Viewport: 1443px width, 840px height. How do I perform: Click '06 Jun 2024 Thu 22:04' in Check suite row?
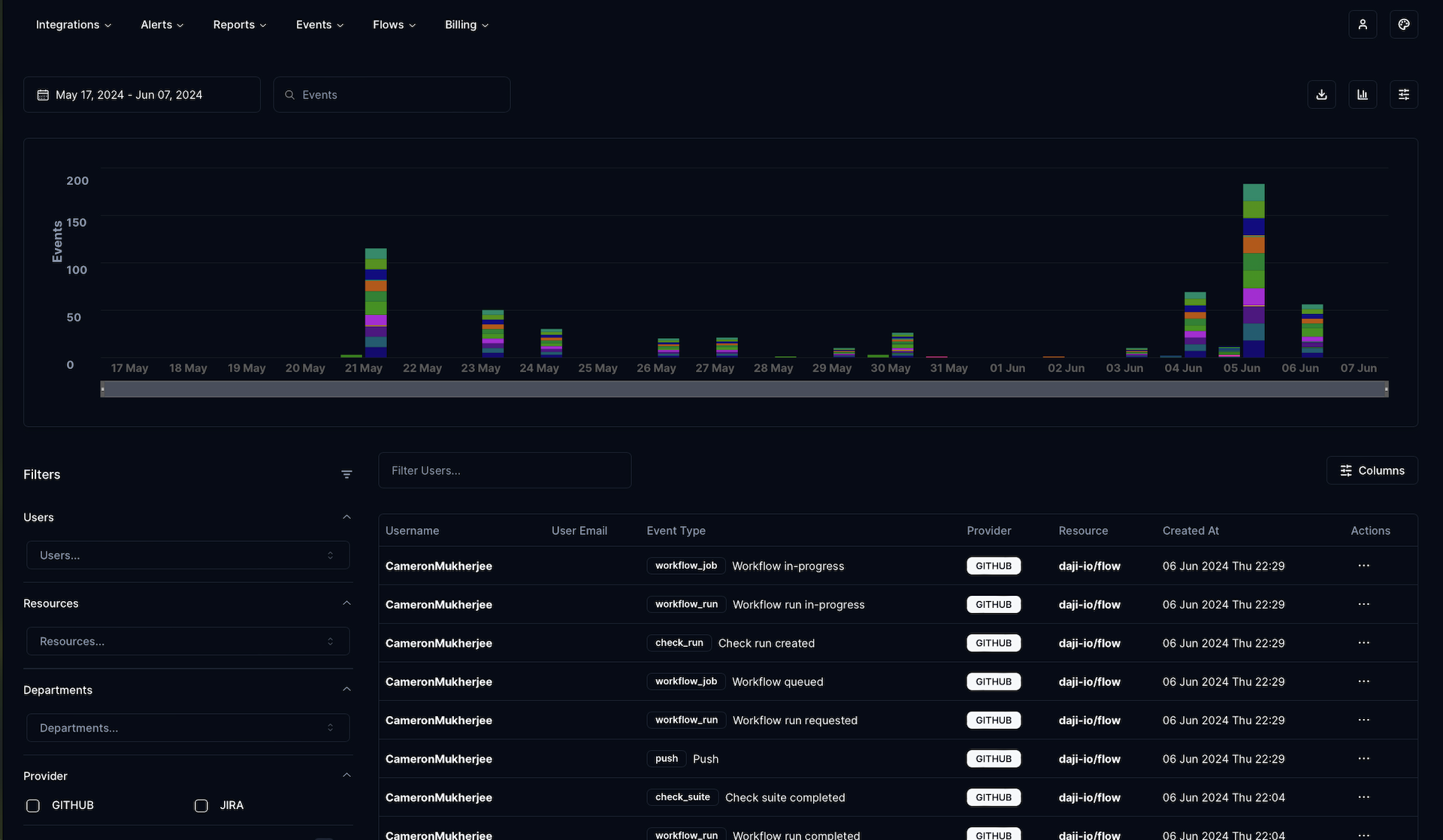point(1224,797)
